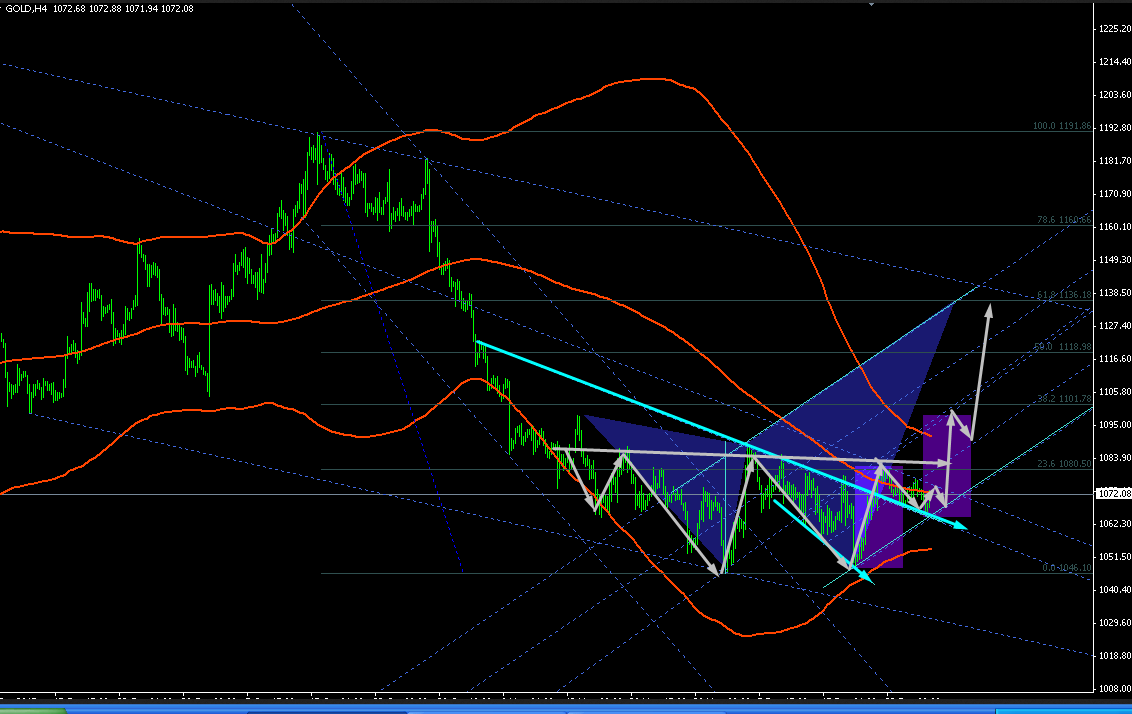The height and width of the screenshot is (714, 1132).
Task: Click the 1225.20 price axis label
Action: click(x=1115, y=29)
